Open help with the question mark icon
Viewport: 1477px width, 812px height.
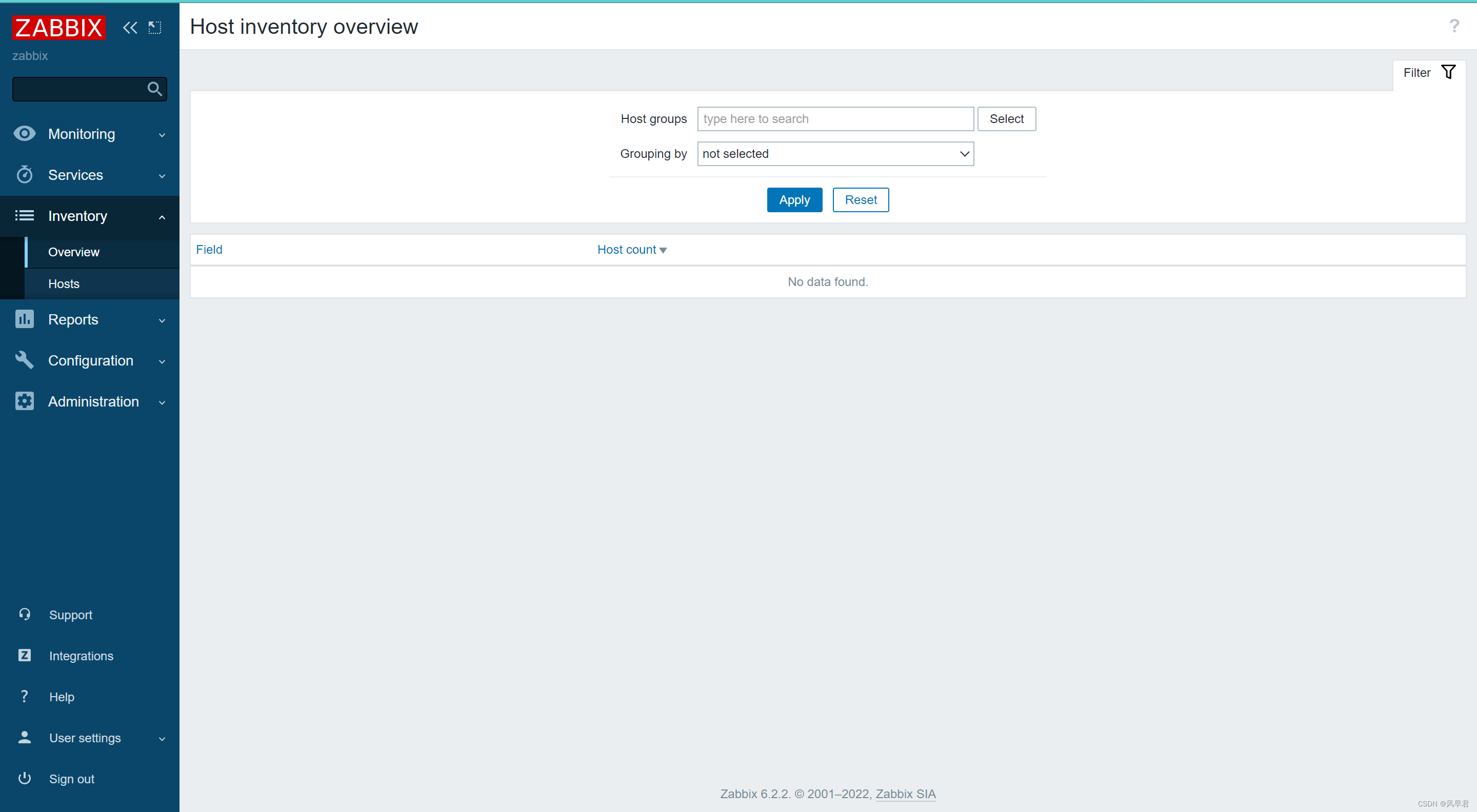coord(24,696)
